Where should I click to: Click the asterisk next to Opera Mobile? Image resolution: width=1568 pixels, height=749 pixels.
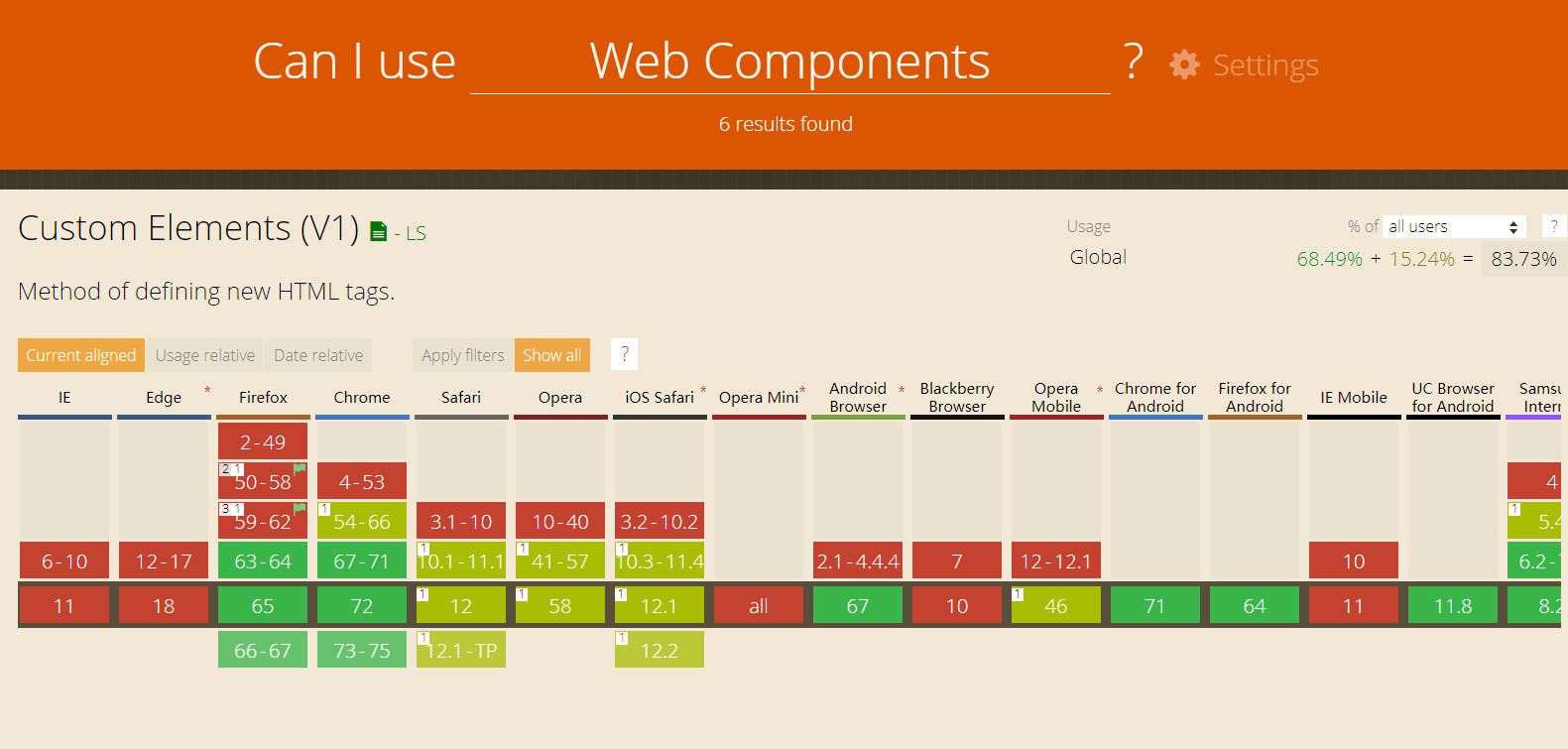1100,391
